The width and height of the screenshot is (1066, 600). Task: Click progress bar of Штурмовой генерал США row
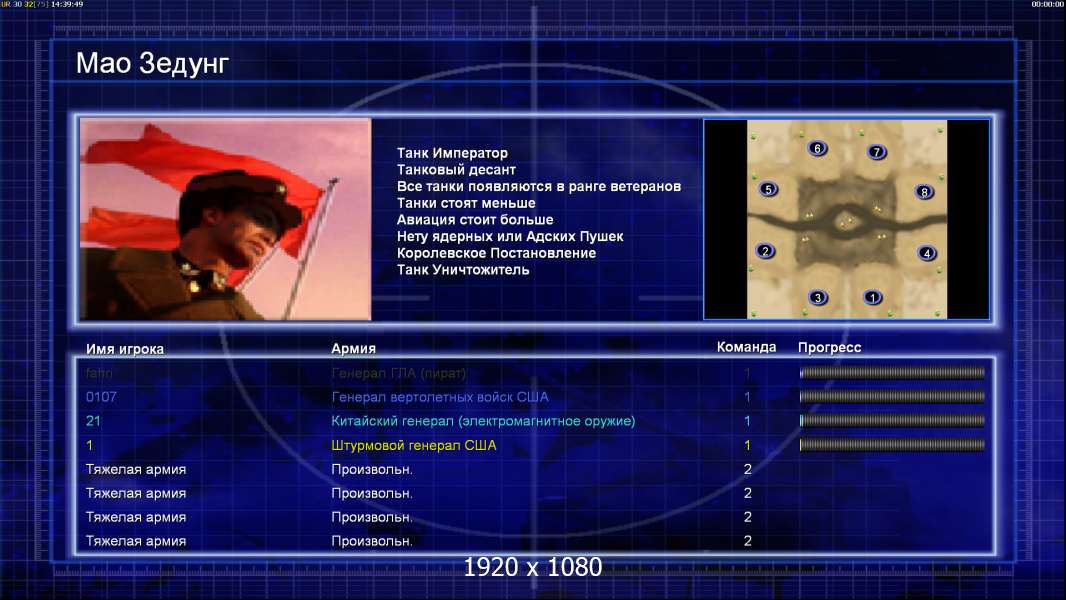892,445
